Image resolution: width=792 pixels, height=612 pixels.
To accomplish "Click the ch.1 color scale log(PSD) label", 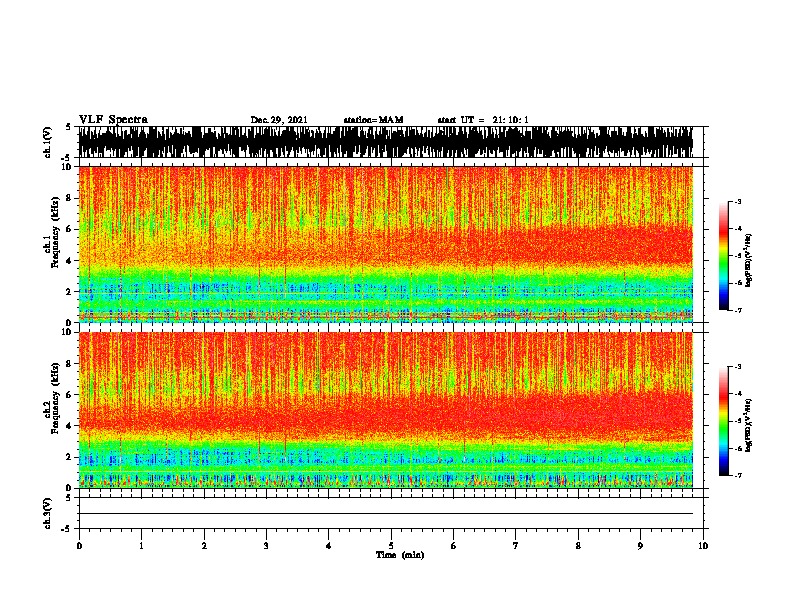I will (748, 260).
